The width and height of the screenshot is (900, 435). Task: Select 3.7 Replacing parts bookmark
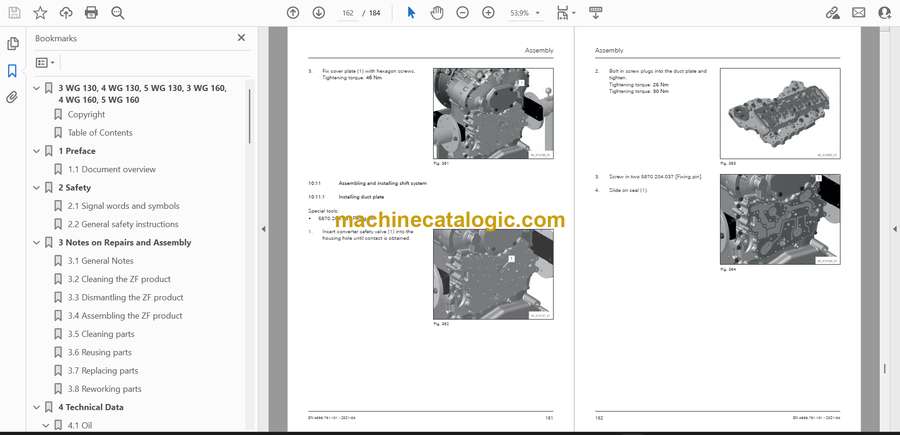tap(103, 371)
